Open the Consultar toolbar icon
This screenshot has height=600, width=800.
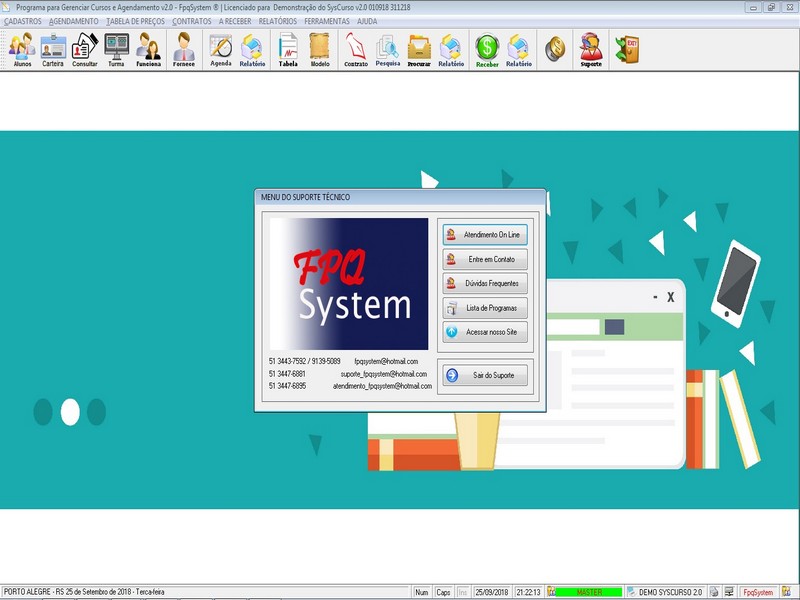coord(85,50)
